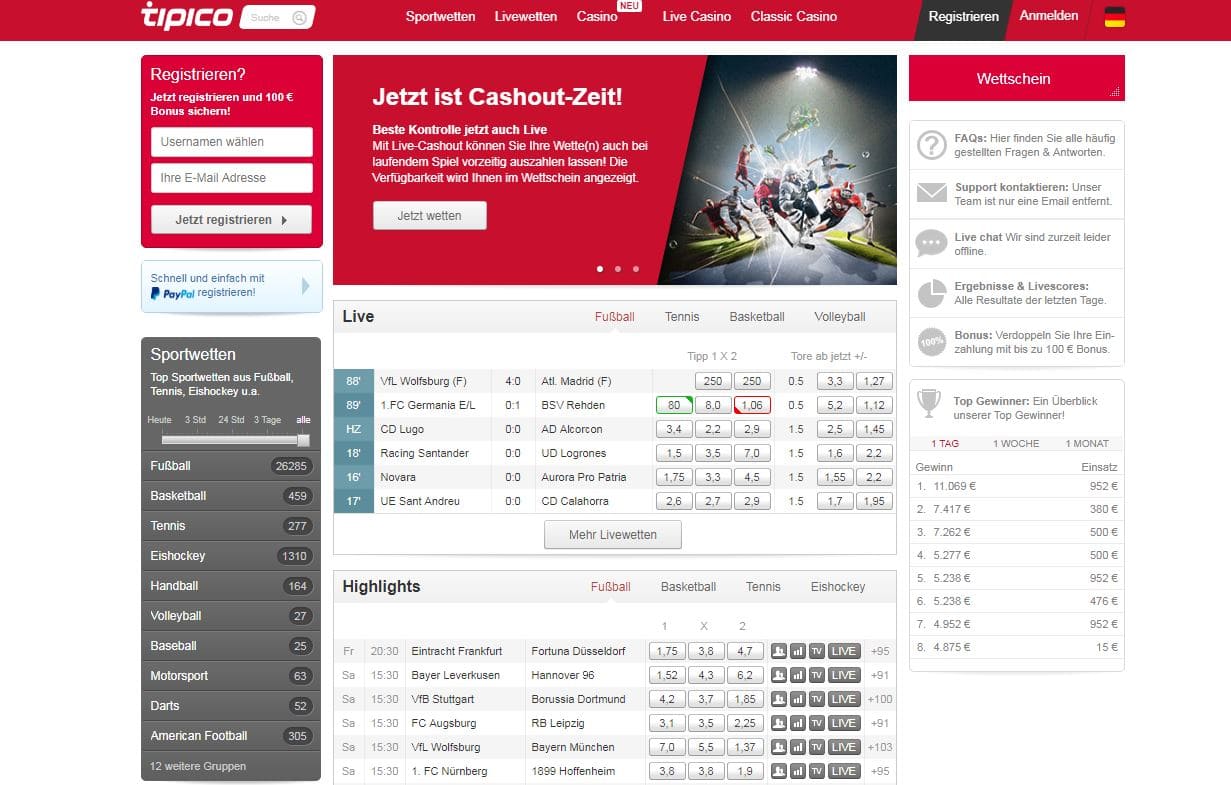This screenshot has height=785, width=1231.
Task: Select 3 Tage time filter
Action: click(267, 420)
